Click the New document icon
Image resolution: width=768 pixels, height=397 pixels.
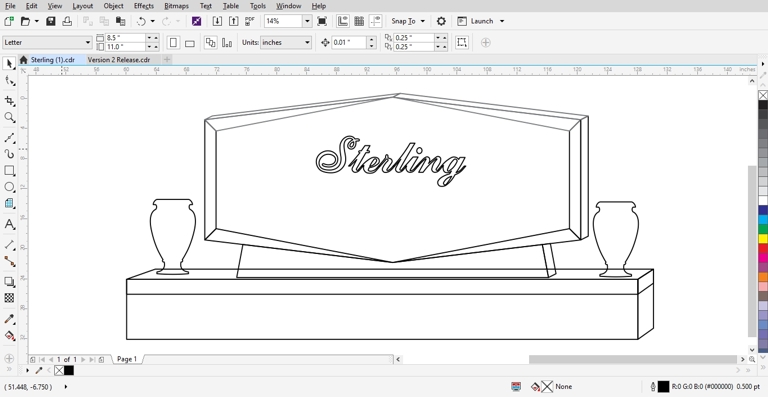tap(9, 21)
